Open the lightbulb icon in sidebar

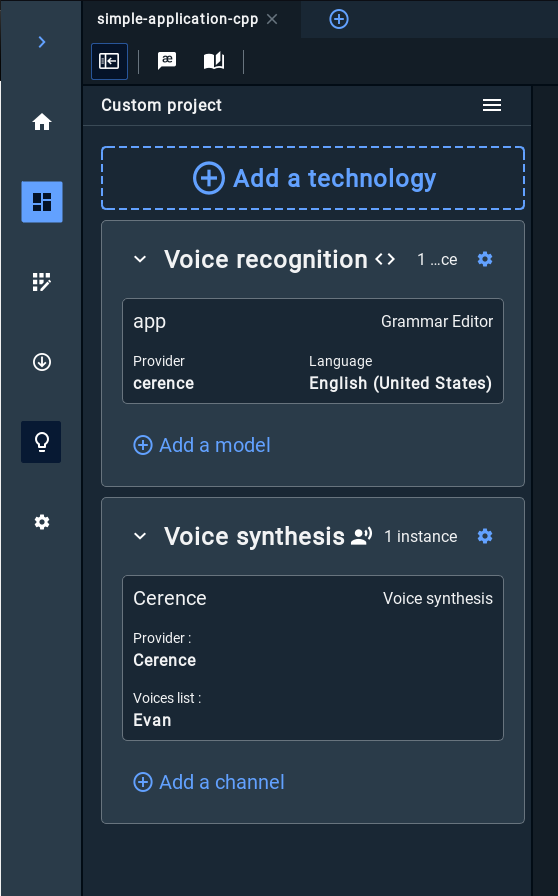(x=42, y=442)
